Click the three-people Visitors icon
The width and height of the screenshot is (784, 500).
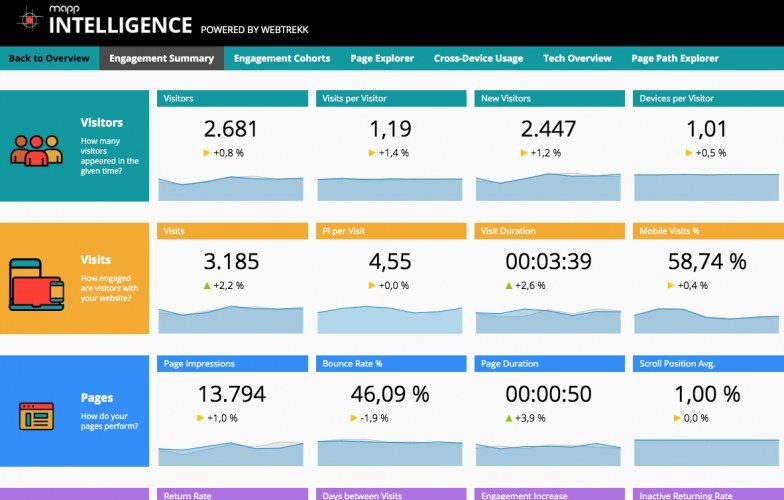36,150
